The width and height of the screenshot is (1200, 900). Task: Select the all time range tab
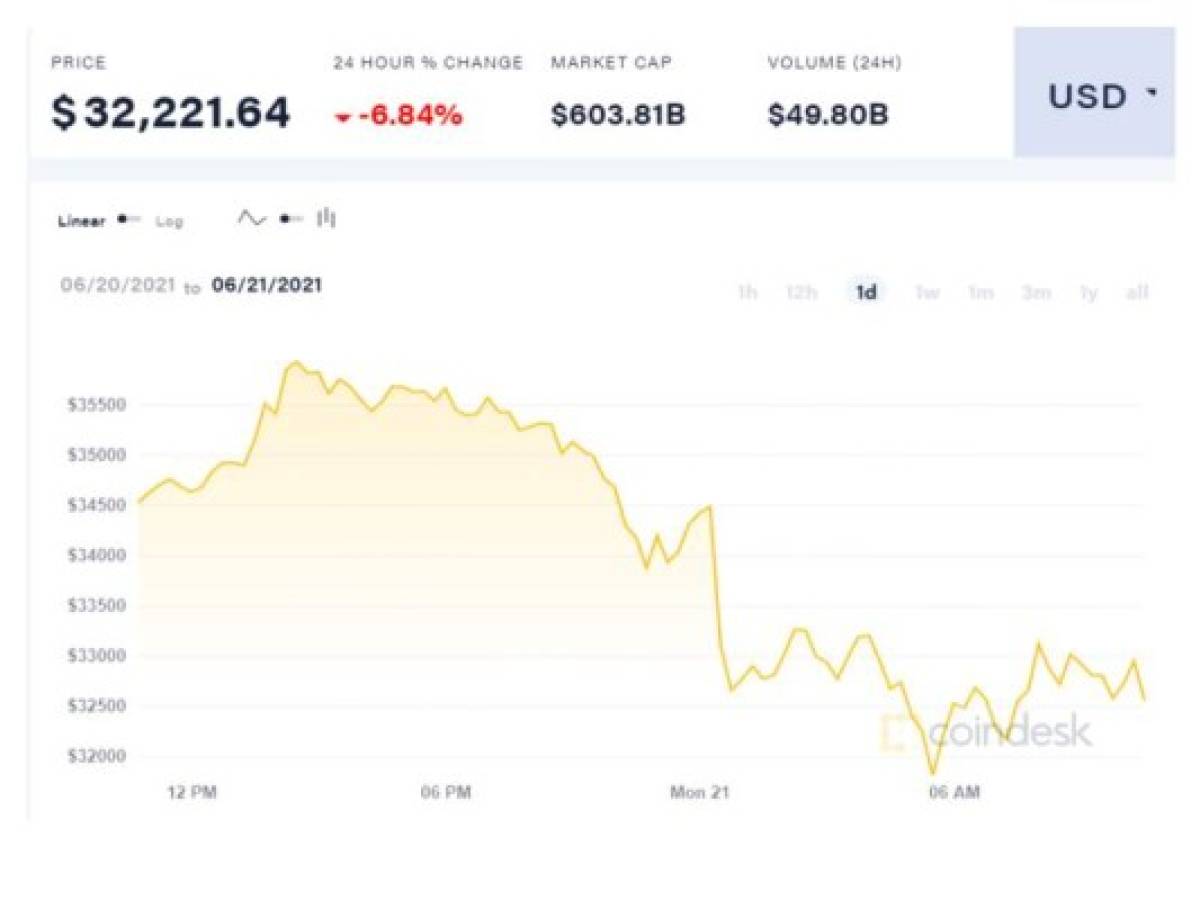(x=1137, y=293)
